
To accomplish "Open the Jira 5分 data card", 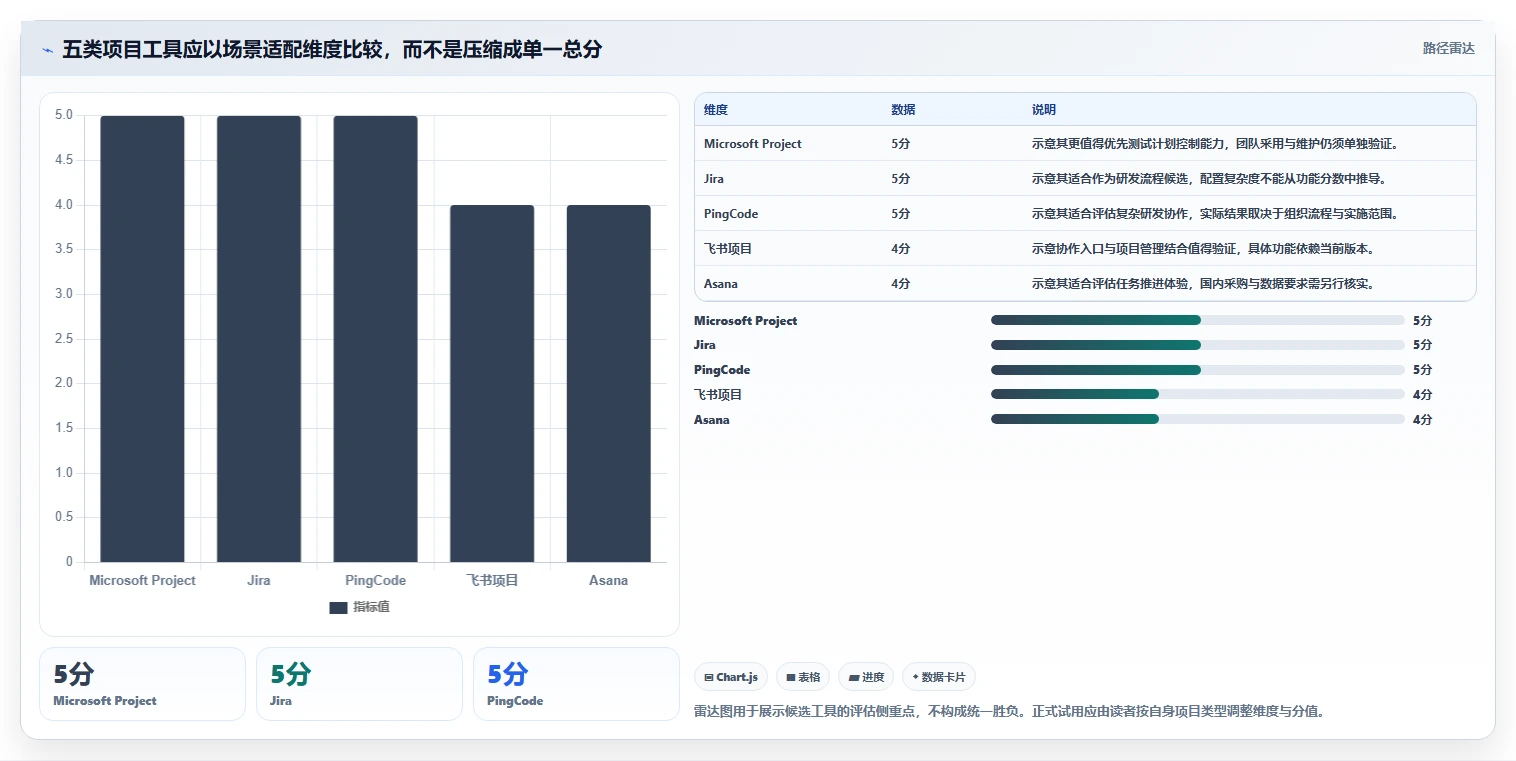I will coord(359,684).
